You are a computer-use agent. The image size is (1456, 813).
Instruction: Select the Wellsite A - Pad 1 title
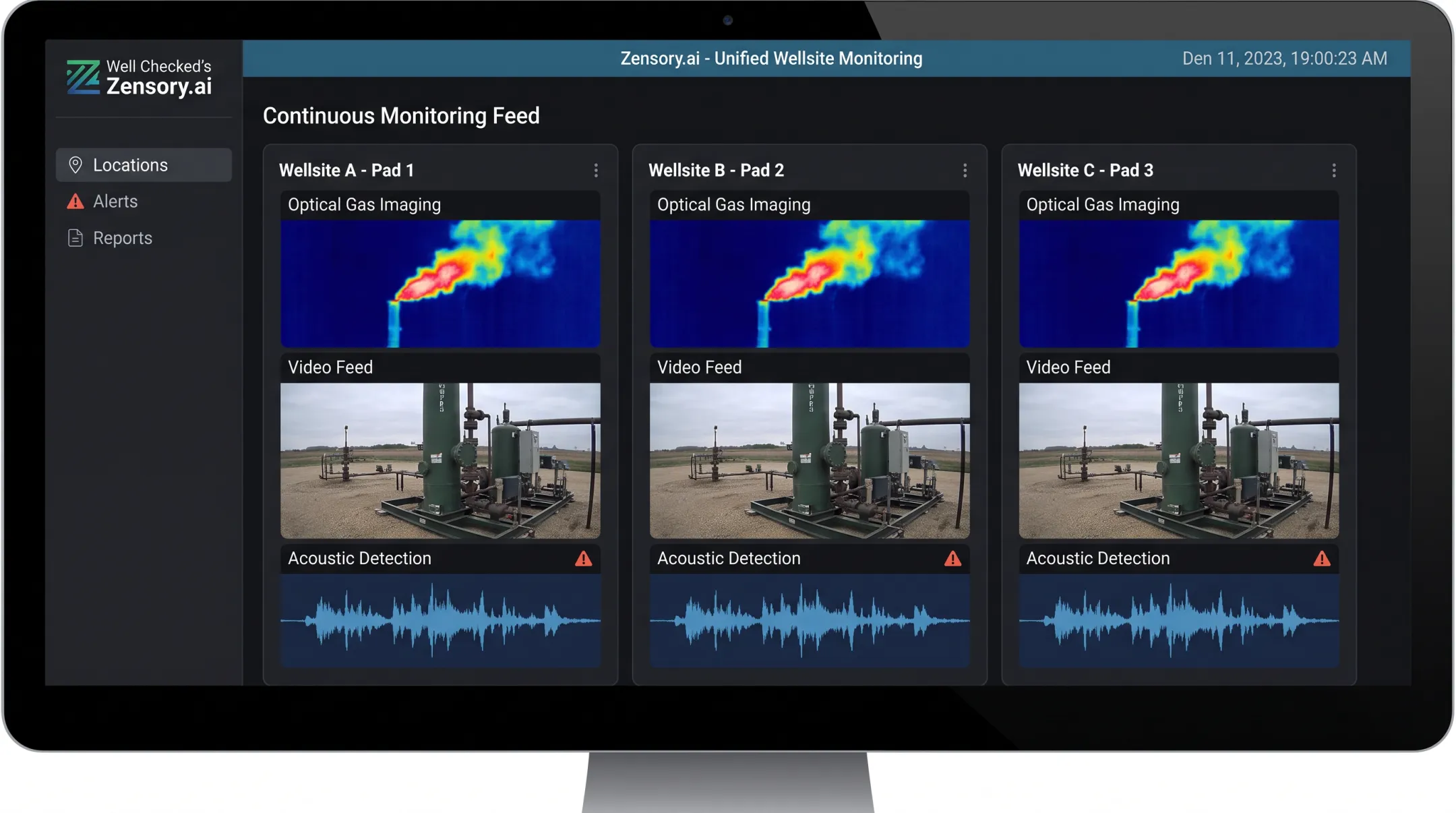(346, 171)
